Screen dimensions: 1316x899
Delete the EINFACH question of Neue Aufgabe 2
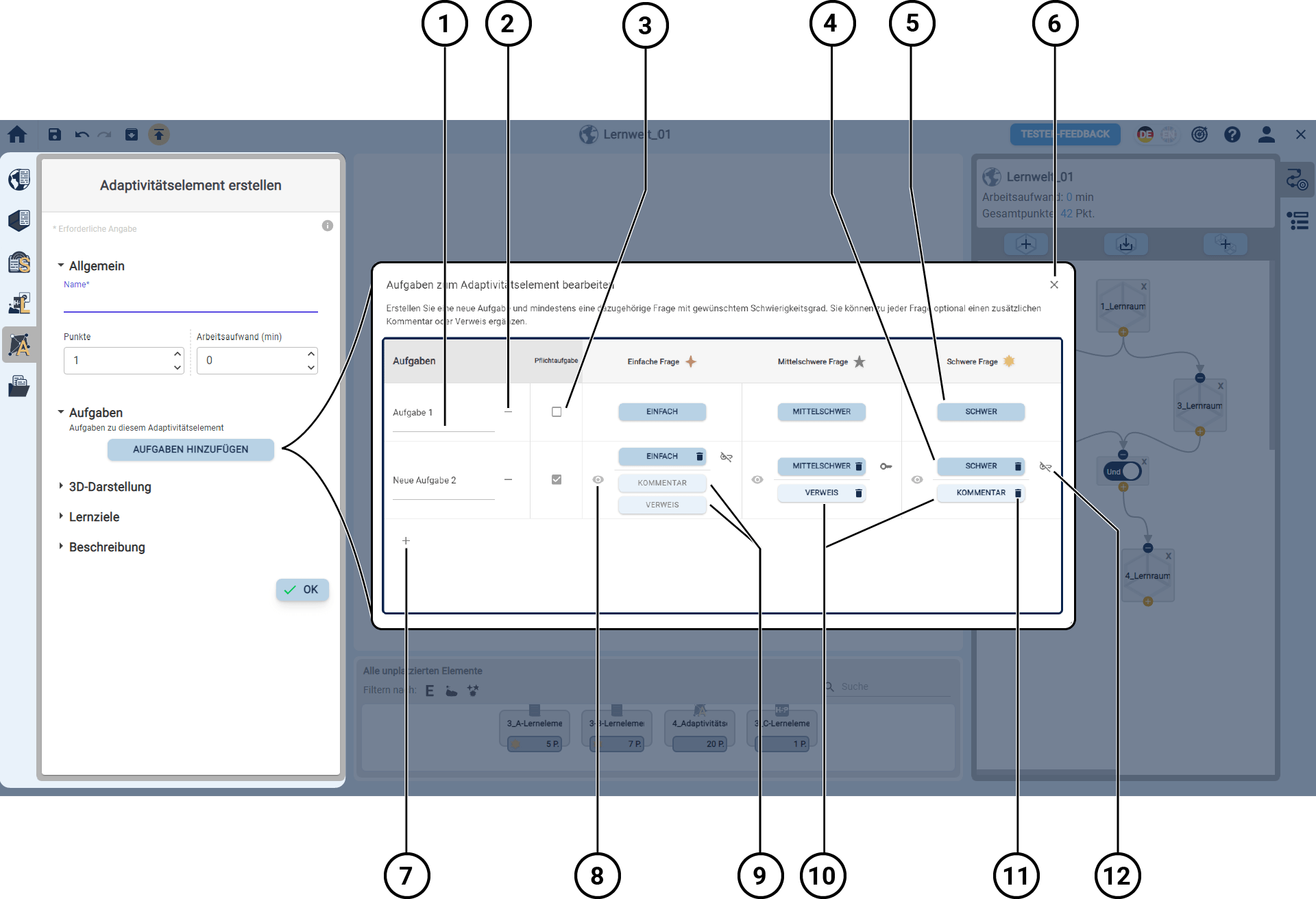coord(700,457)
